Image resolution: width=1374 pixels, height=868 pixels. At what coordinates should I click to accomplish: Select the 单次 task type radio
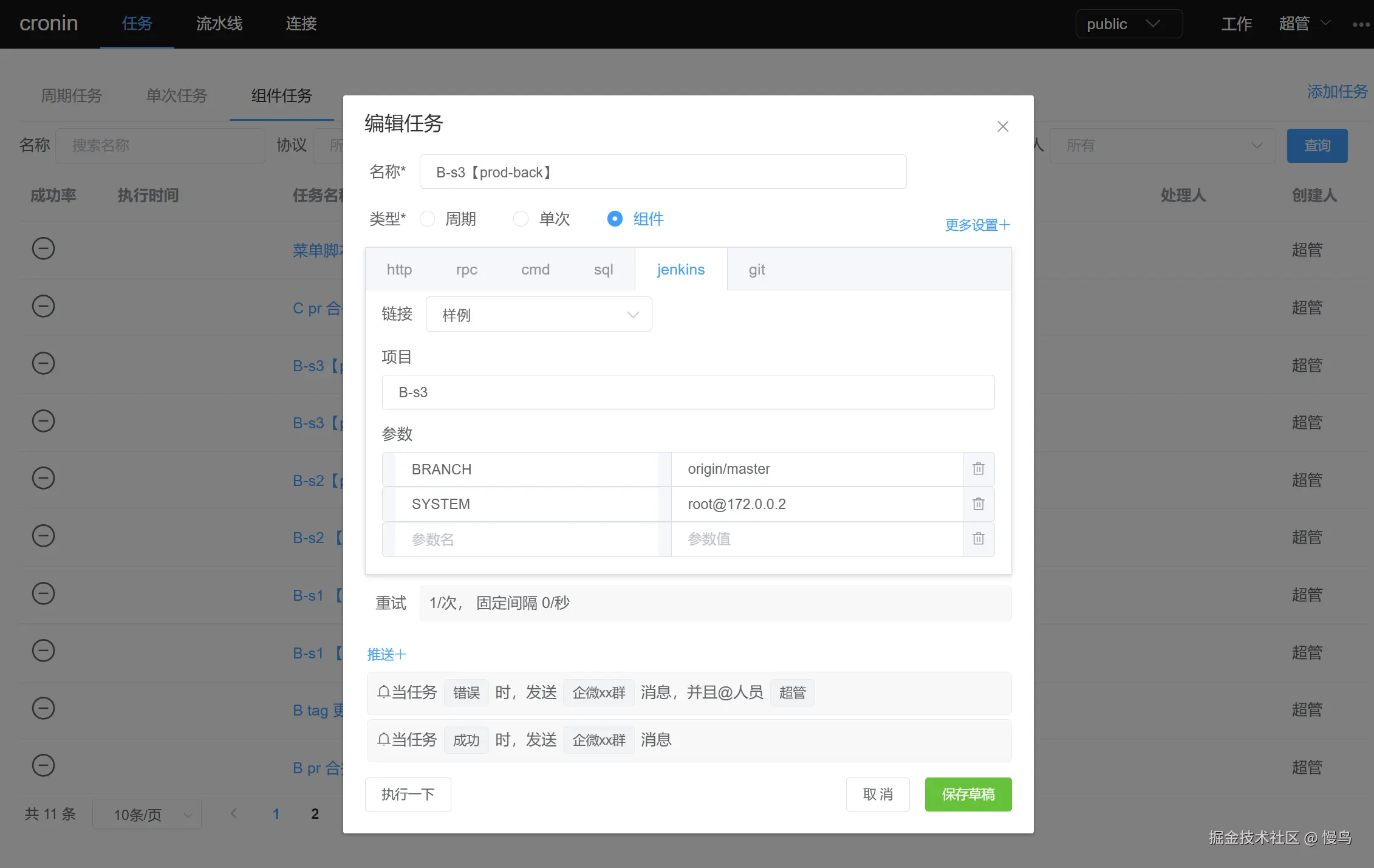521,219
